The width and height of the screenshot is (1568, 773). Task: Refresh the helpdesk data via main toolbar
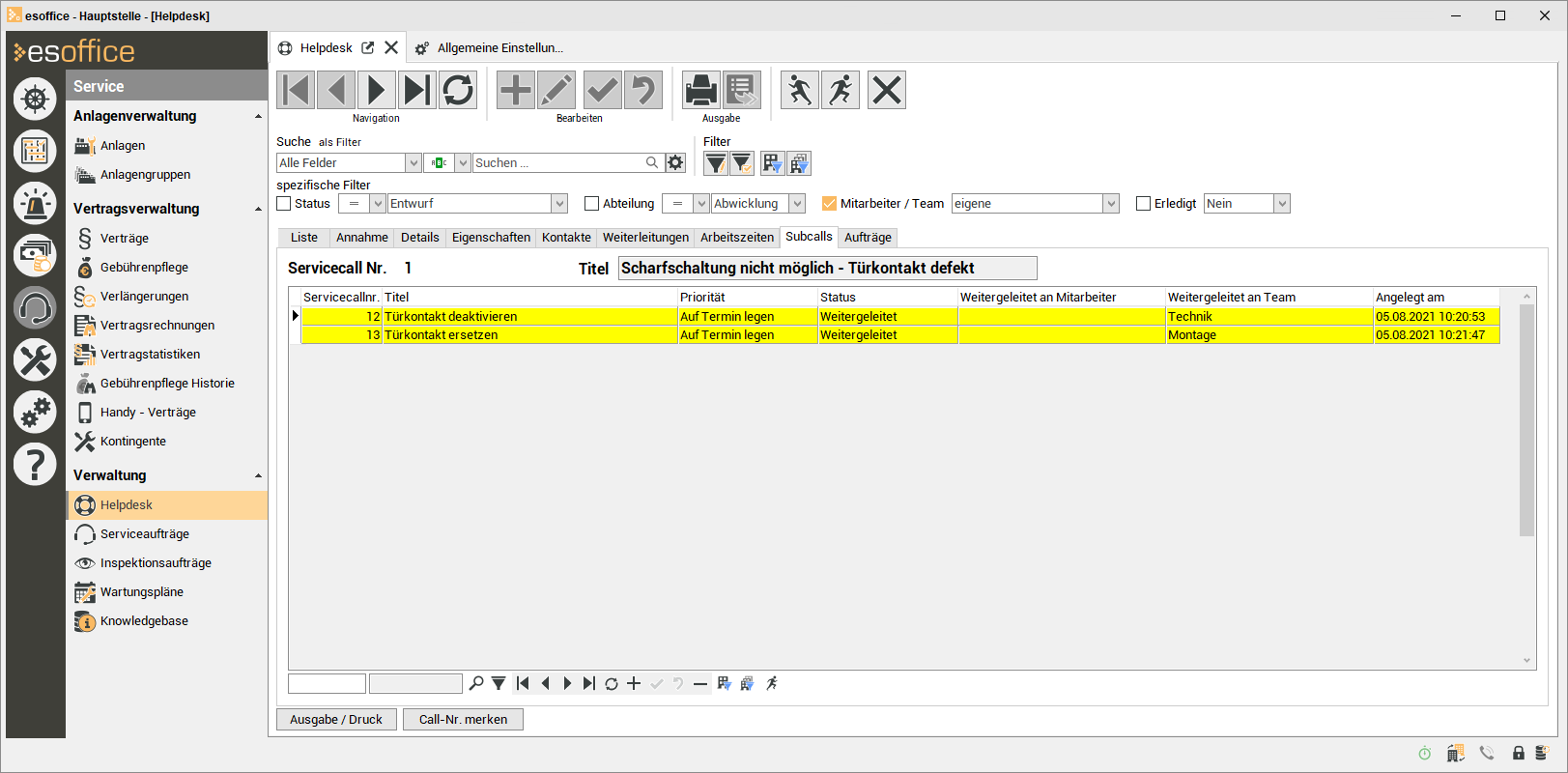(458, 90)
